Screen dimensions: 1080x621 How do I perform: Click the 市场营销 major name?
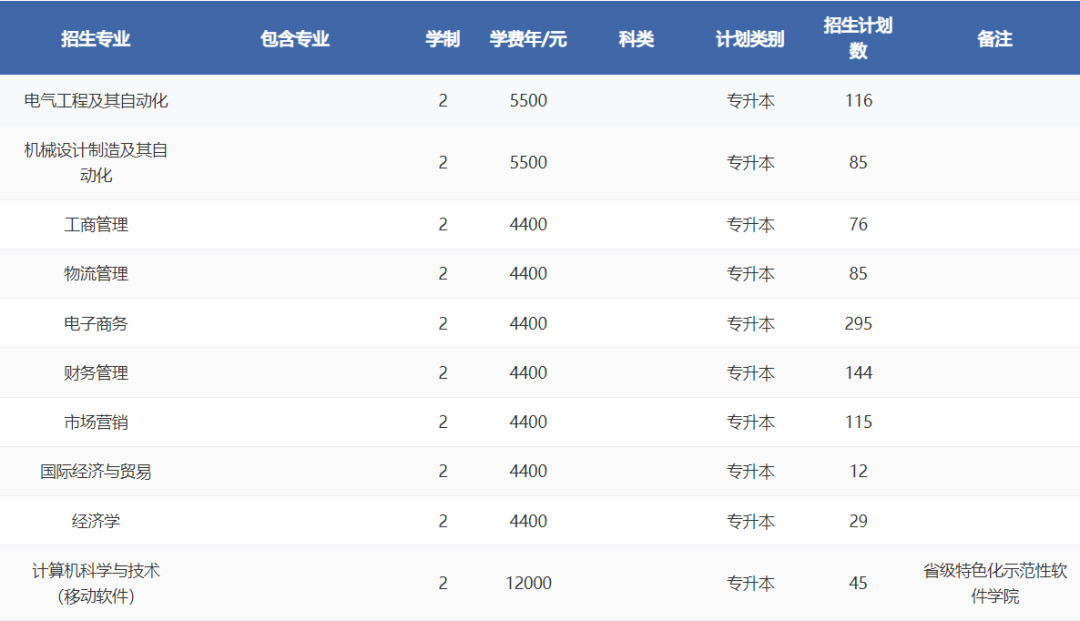point(96,422)
